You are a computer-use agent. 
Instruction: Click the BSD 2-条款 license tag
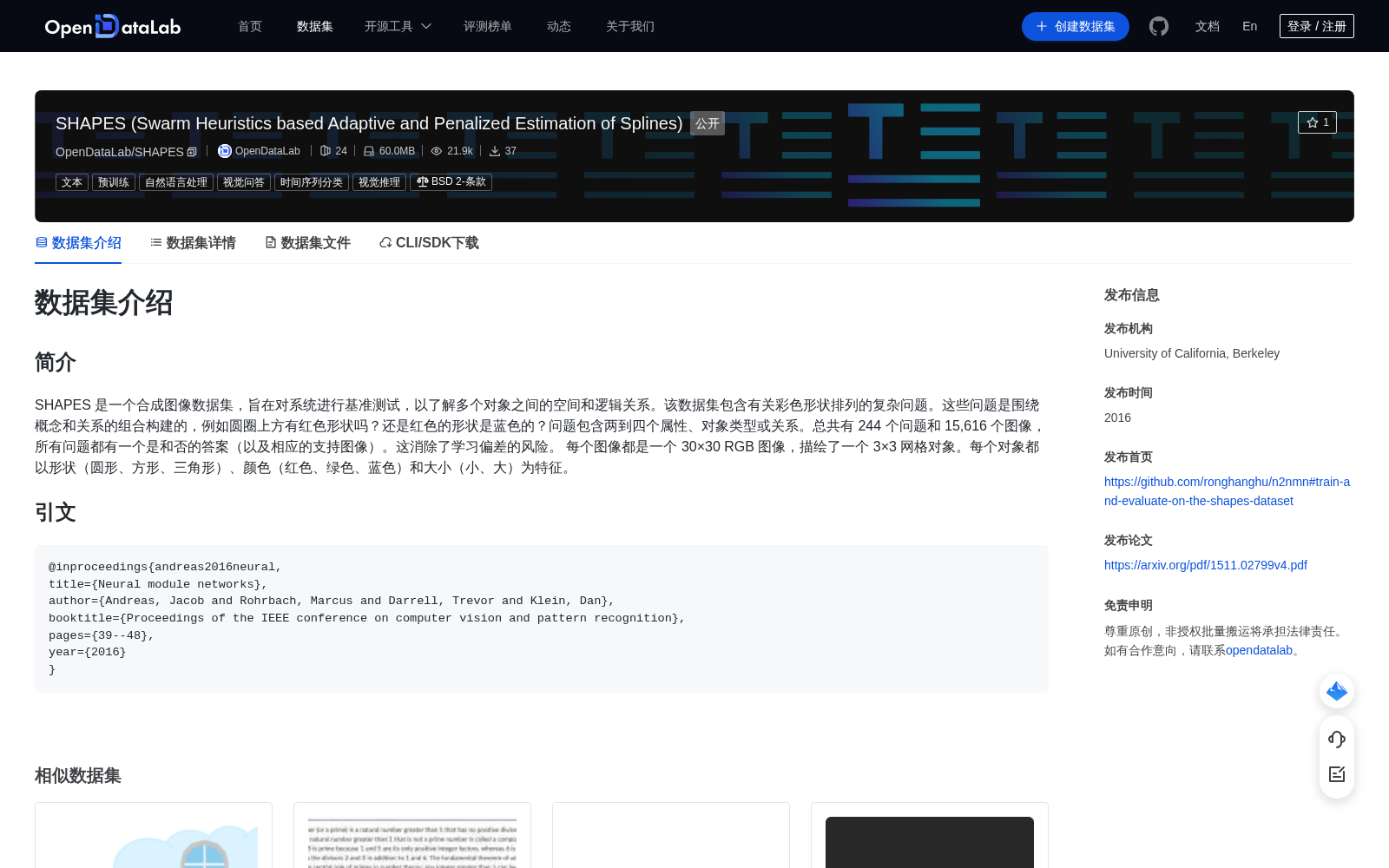point(451,182)
